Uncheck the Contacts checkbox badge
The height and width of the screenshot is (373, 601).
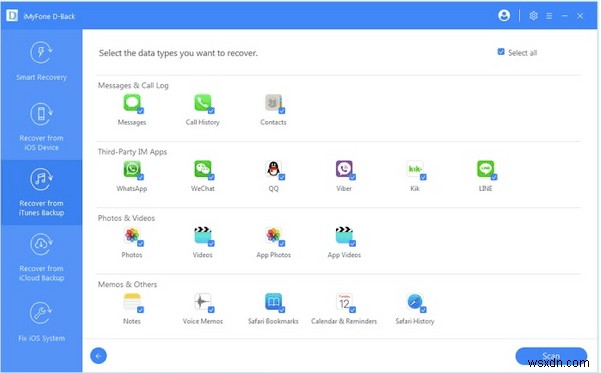point(282,111)
